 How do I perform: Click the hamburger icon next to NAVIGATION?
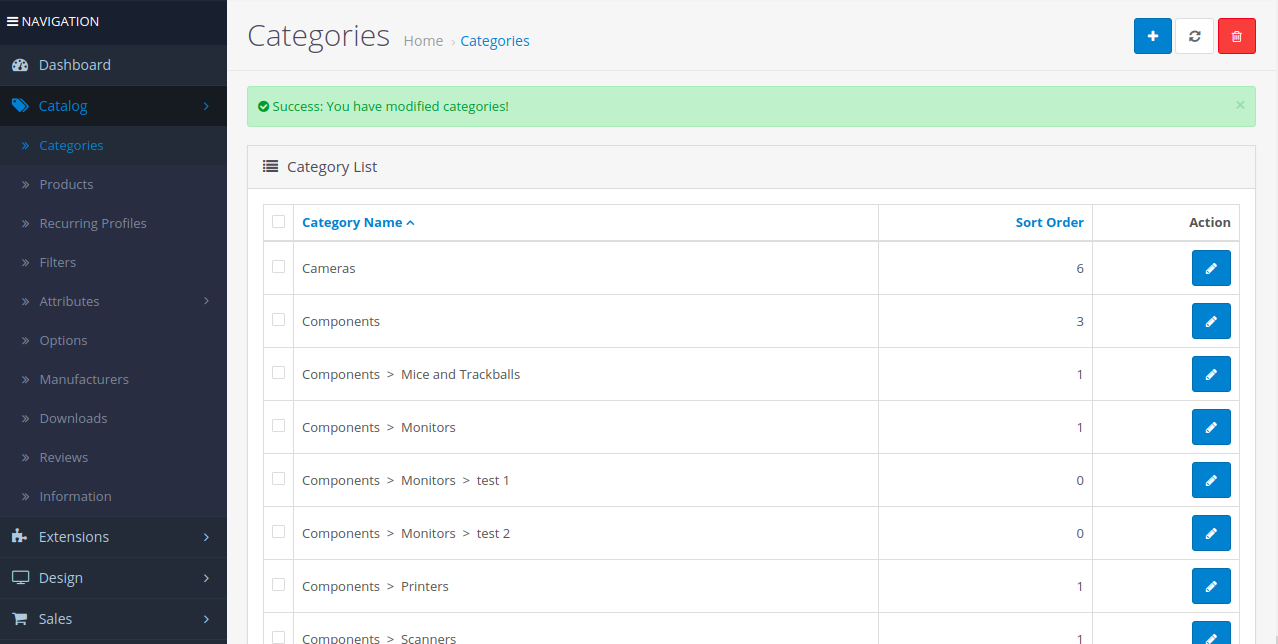pyautogui.click(x=12, y=20)
